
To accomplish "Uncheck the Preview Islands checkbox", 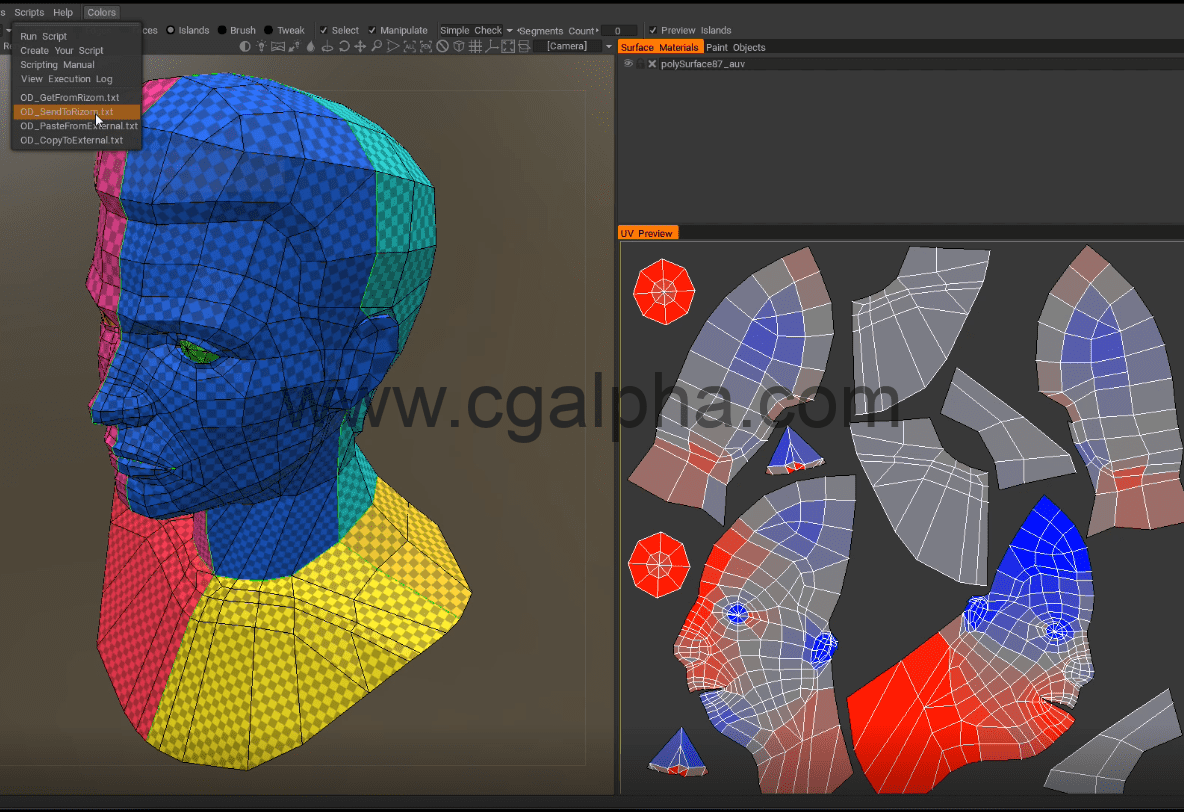I will tap(653, 30).
